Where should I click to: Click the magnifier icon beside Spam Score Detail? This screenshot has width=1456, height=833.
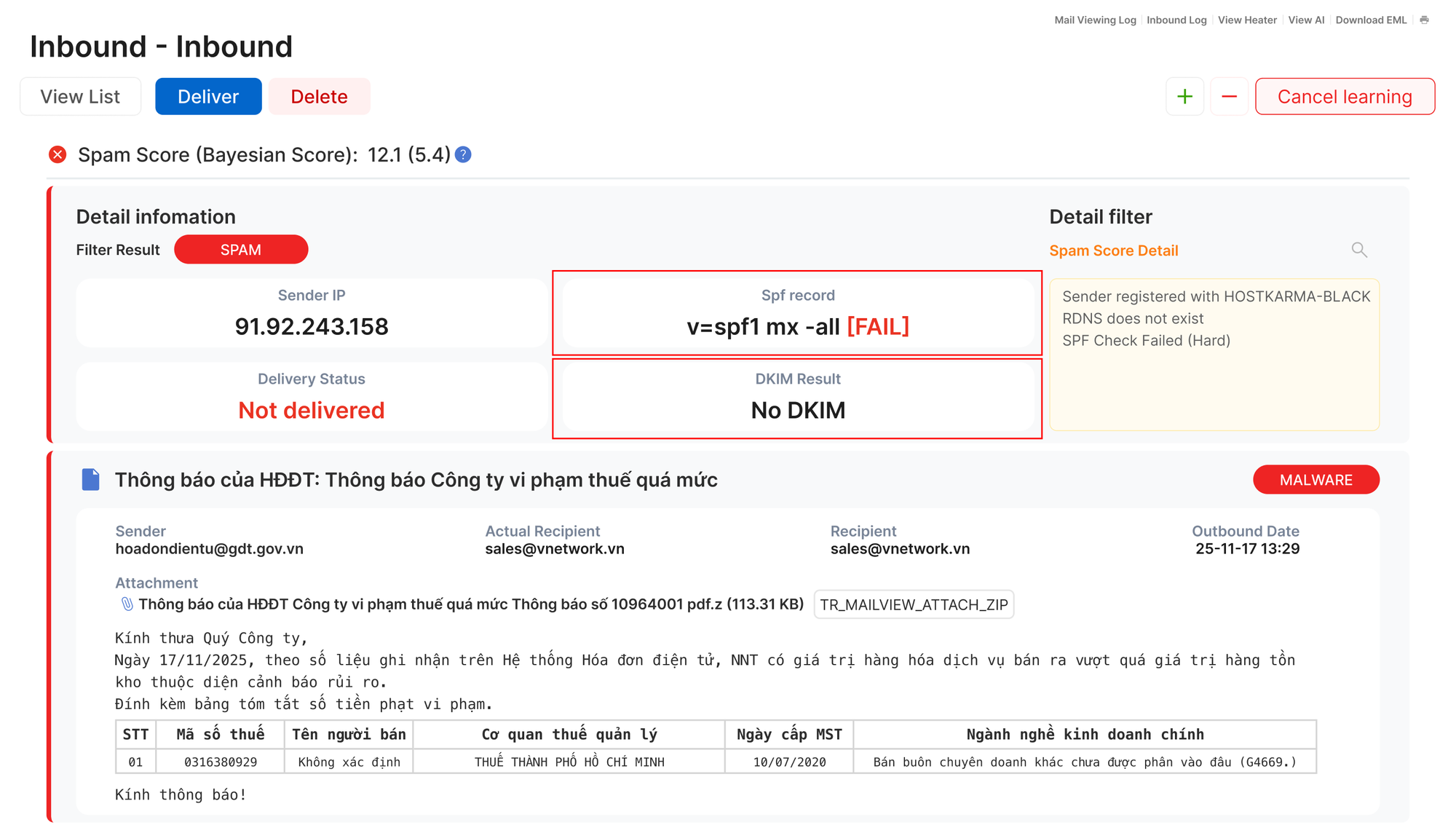tap(1360, 250)
